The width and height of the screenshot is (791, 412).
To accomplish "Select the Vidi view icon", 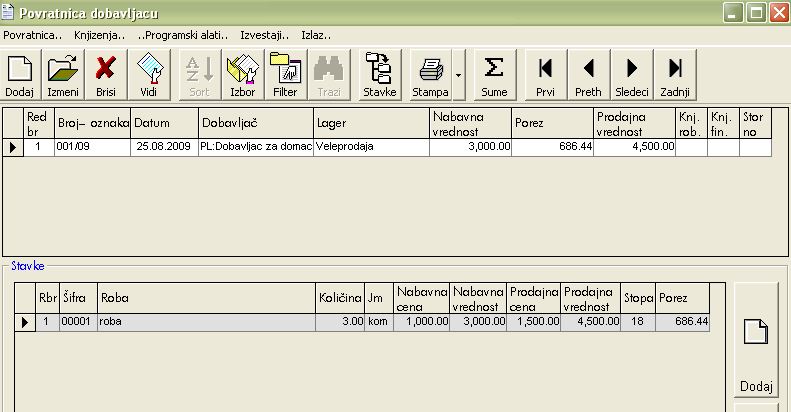I will 149,75.
